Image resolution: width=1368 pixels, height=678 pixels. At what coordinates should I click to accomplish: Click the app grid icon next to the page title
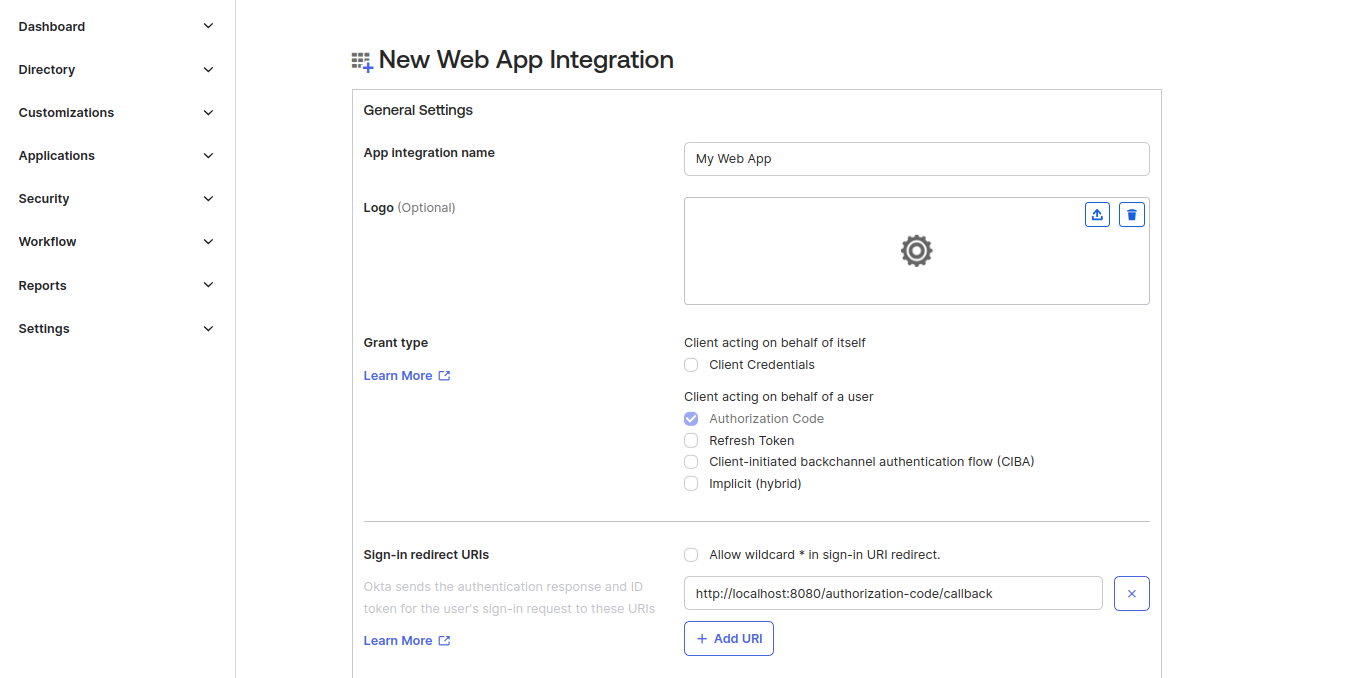click(x=361, y=60)
